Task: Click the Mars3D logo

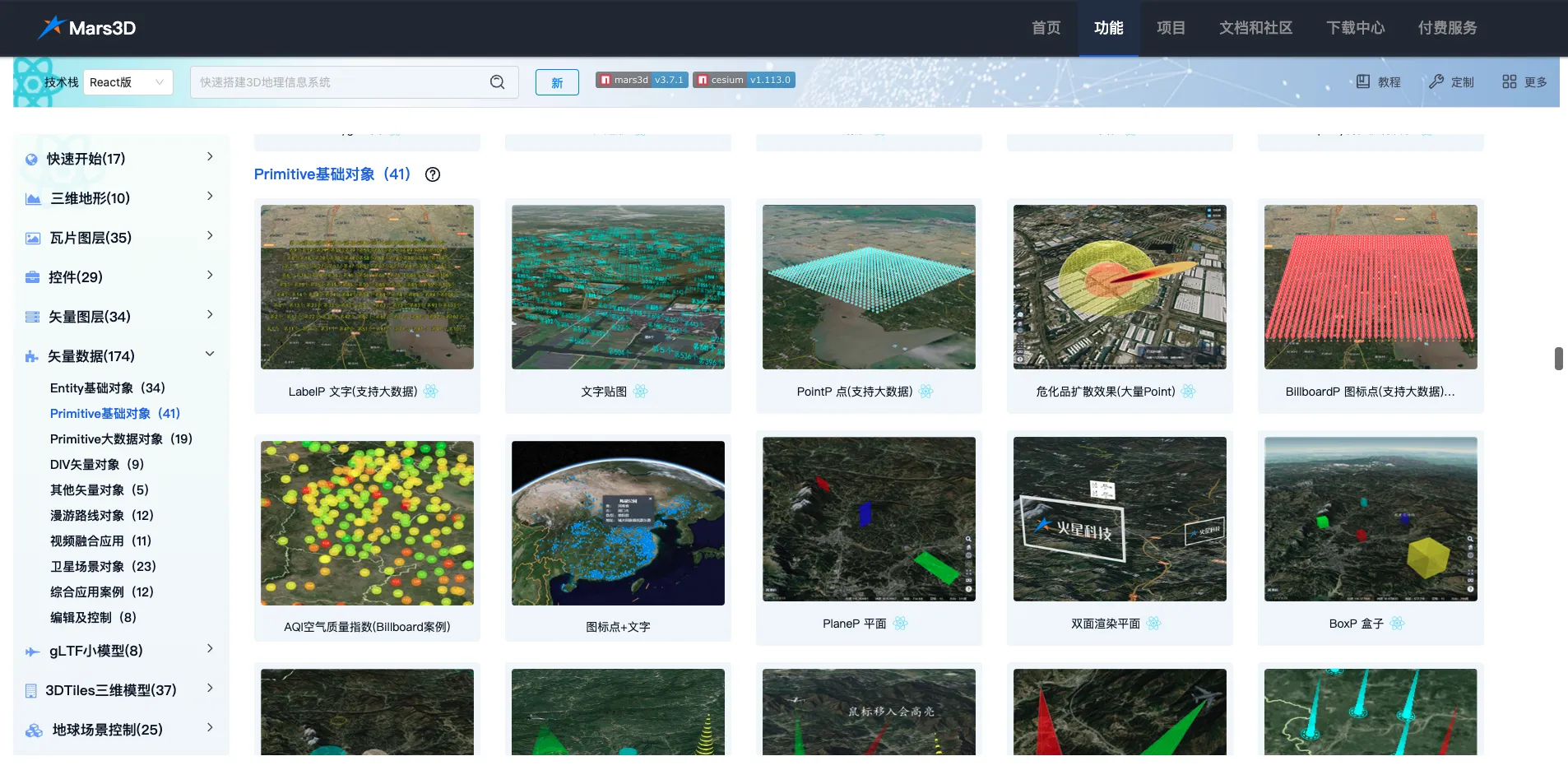Action: (86, 27)
